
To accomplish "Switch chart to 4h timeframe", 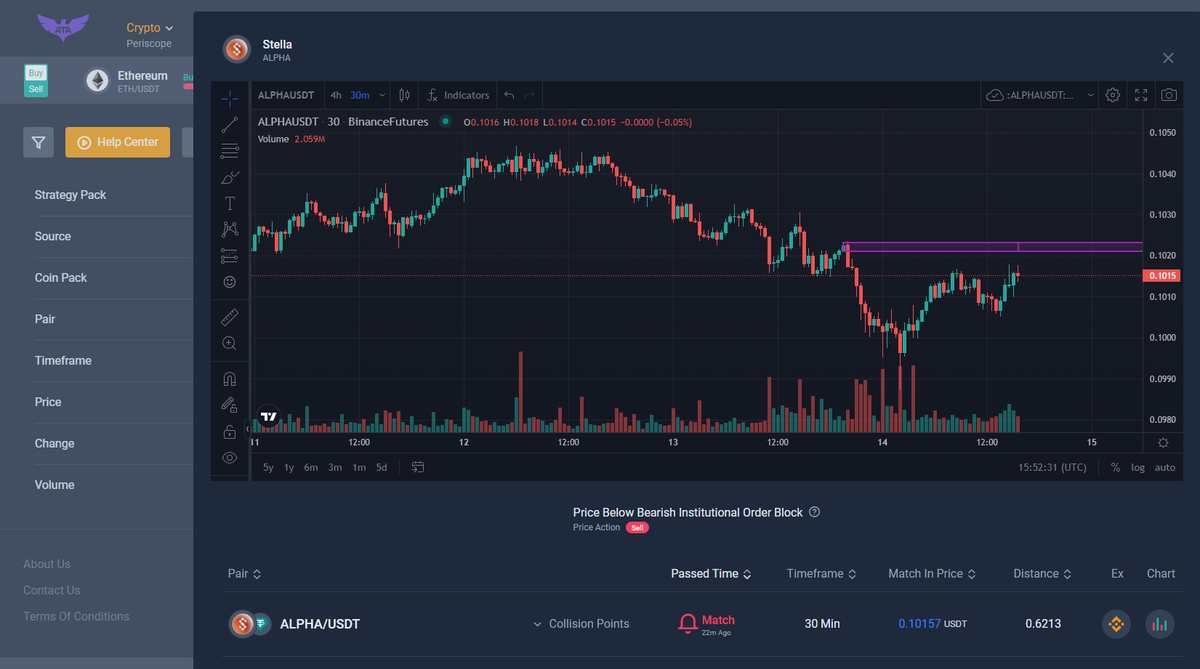I will 336,95.
